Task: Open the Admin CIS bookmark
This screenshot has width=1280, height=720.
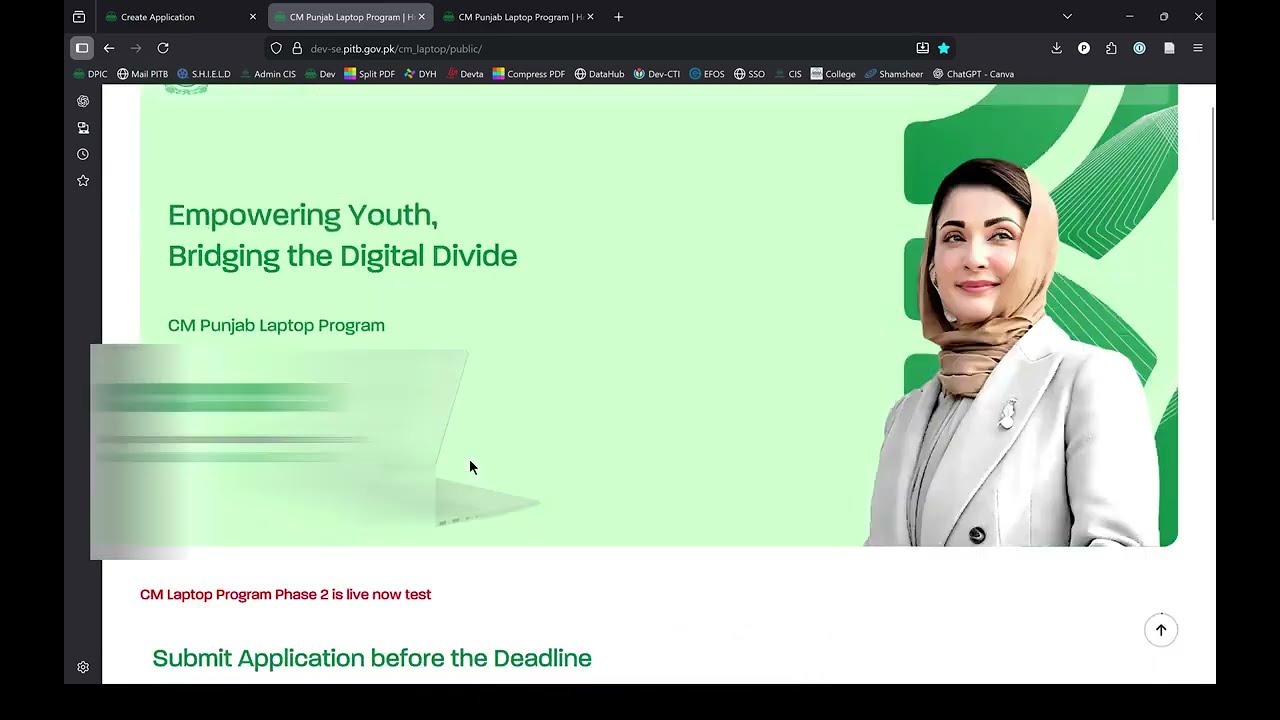Action: [x=267, y=74]
